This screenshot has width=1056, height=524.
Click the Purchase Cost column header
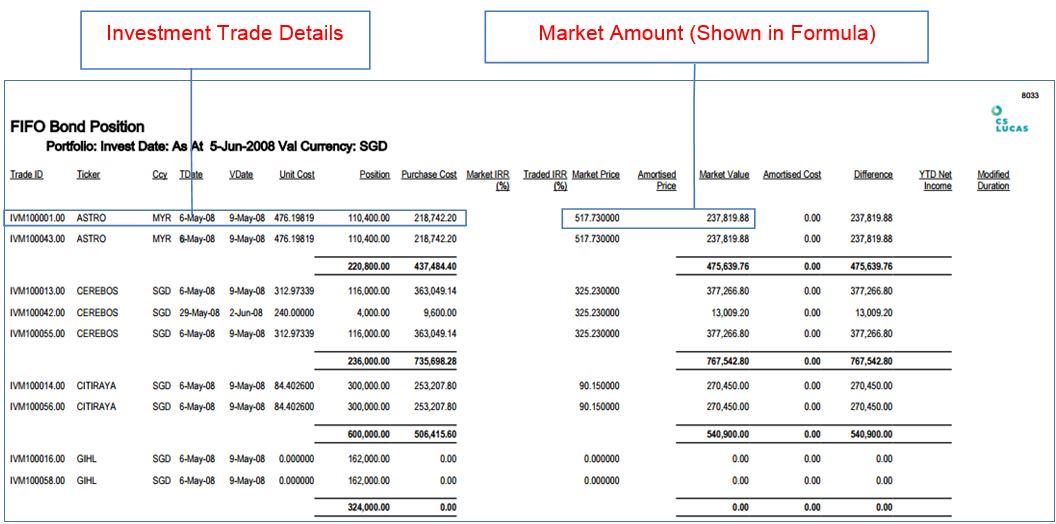[x=429, y=175]
